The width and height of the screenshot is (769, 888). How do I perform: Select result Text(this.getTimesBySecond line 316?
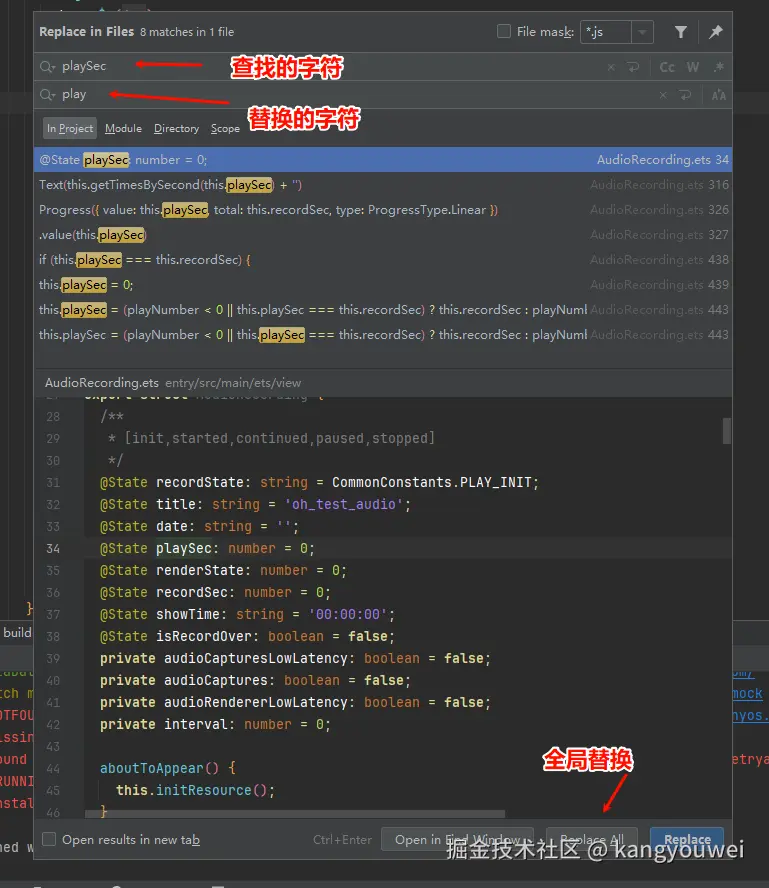[x=383, y=185]
